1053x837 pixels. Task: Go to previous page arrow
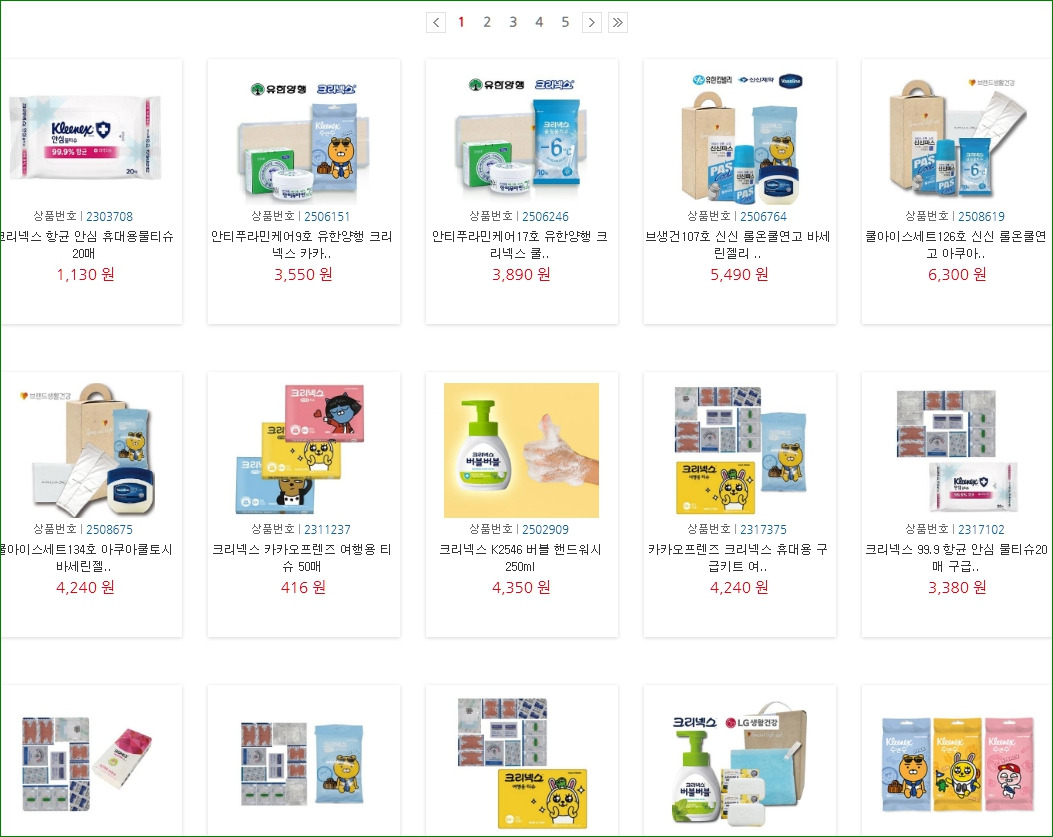436,22
